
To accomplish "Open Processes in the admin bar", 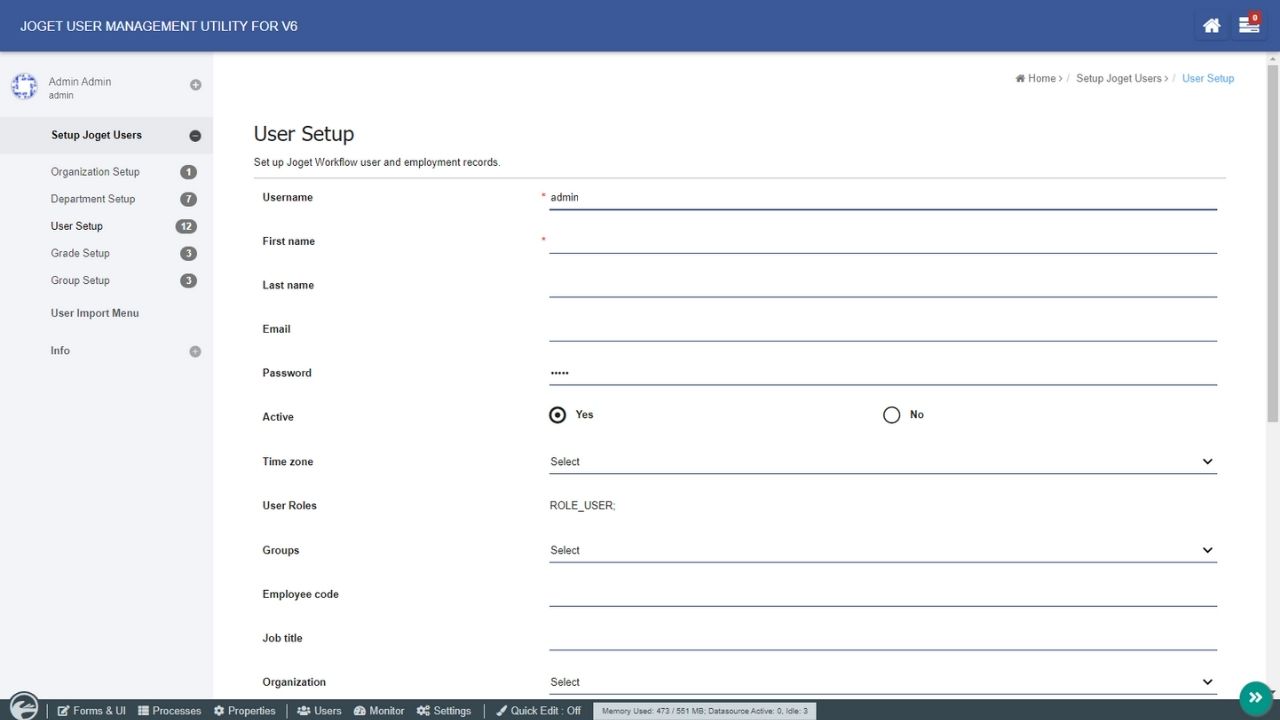I will click(169, 711).
